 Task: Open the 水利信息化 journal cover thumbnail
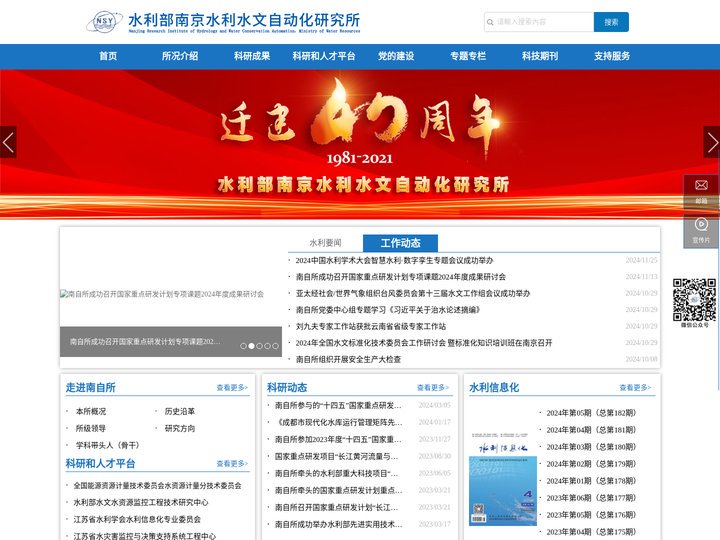click(x=503, y=479)
